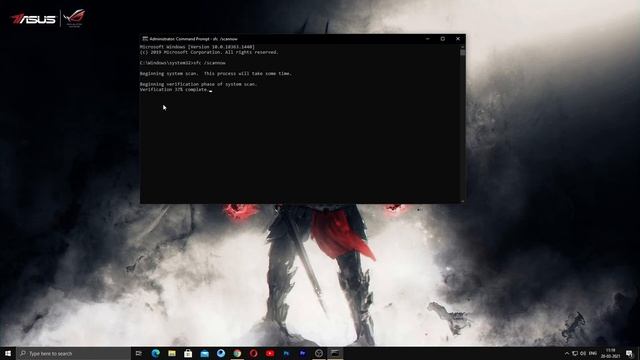The height and width of the screenshot is (360, 640).
Task: Click the 'Microsoft Windows [Version' line
Action: point(197,47)
